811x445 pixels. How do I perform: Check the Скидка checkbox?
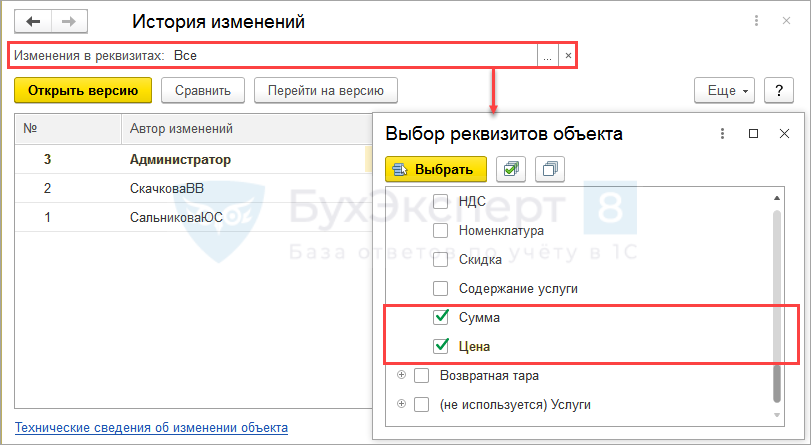click(x=440, y=259)
